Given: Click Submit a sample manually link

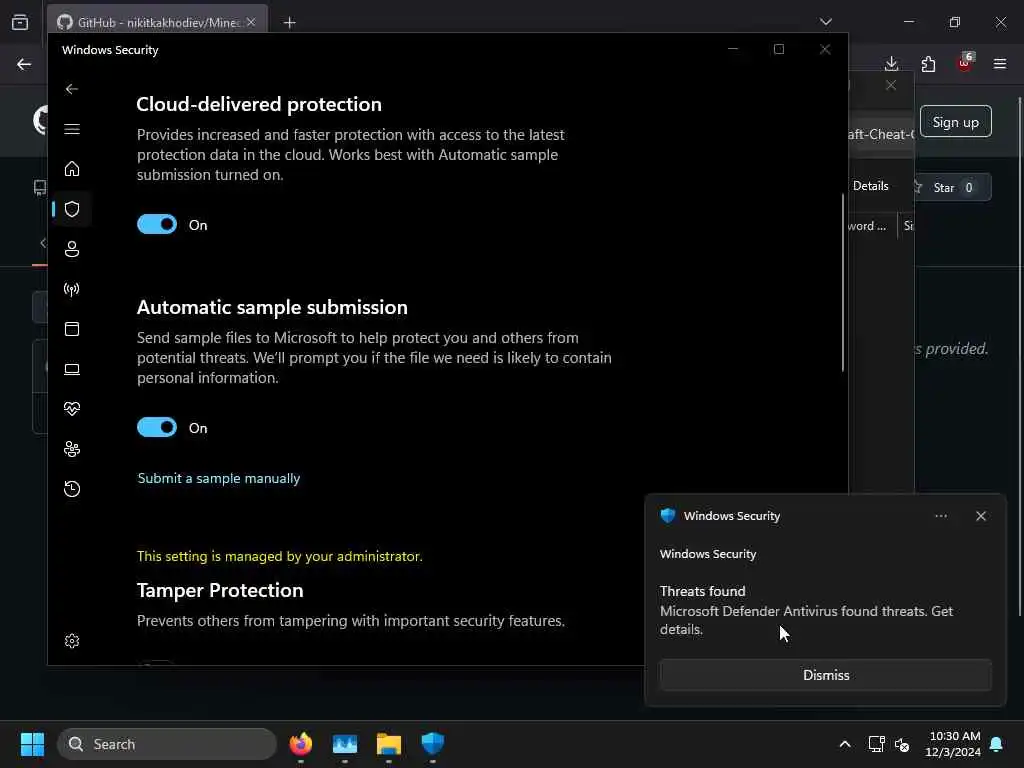Looking at the screenshot, I should tap(219, 478).
